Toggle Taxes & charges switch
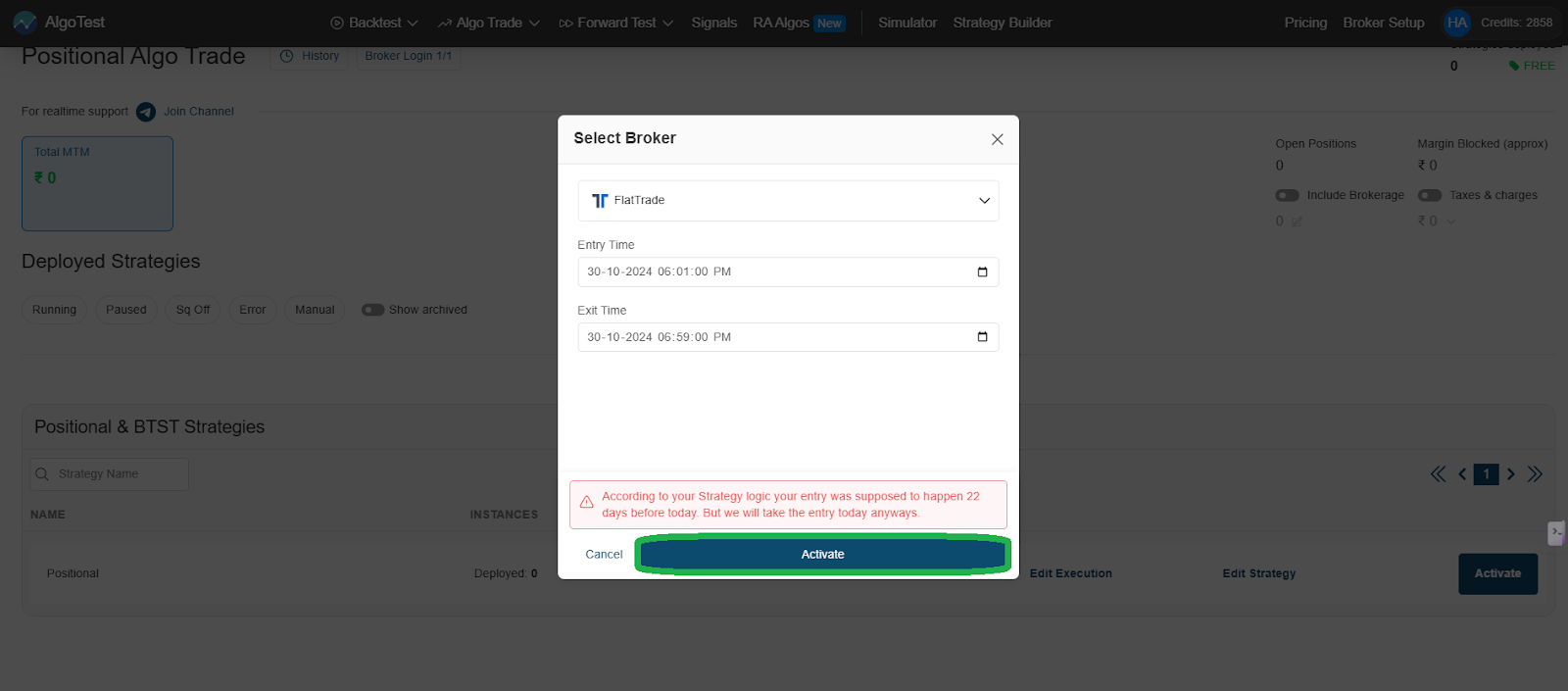Screen dimensions: 1568x691 pos(1430,196)
